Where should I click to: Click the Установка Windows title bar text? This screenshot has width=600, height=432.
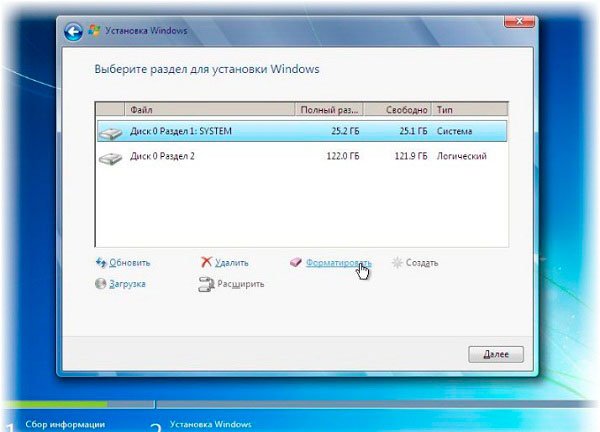pyautogui.click(x=146, y=31)
